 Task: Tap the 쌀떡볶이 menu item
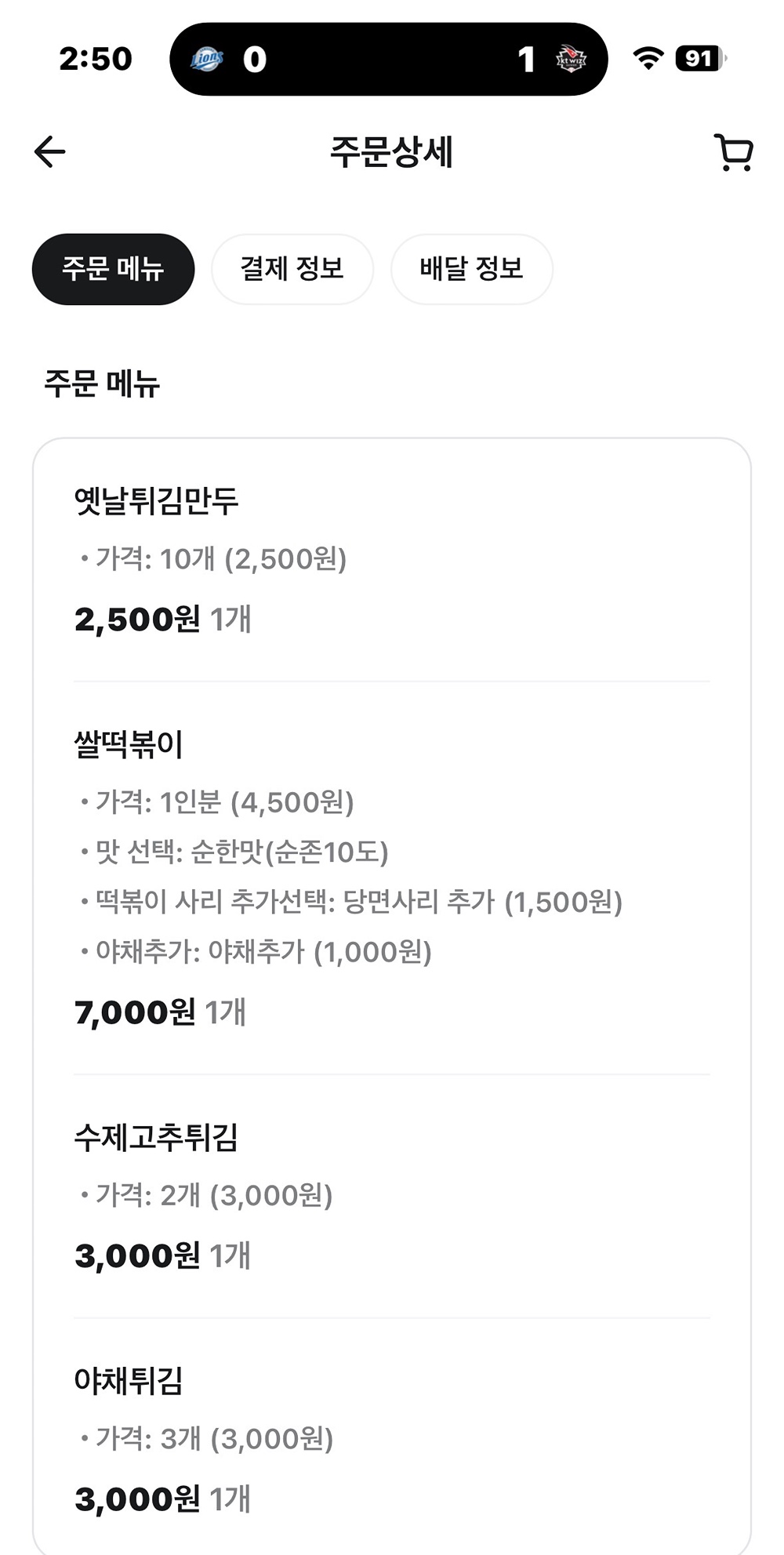[129, 744]
